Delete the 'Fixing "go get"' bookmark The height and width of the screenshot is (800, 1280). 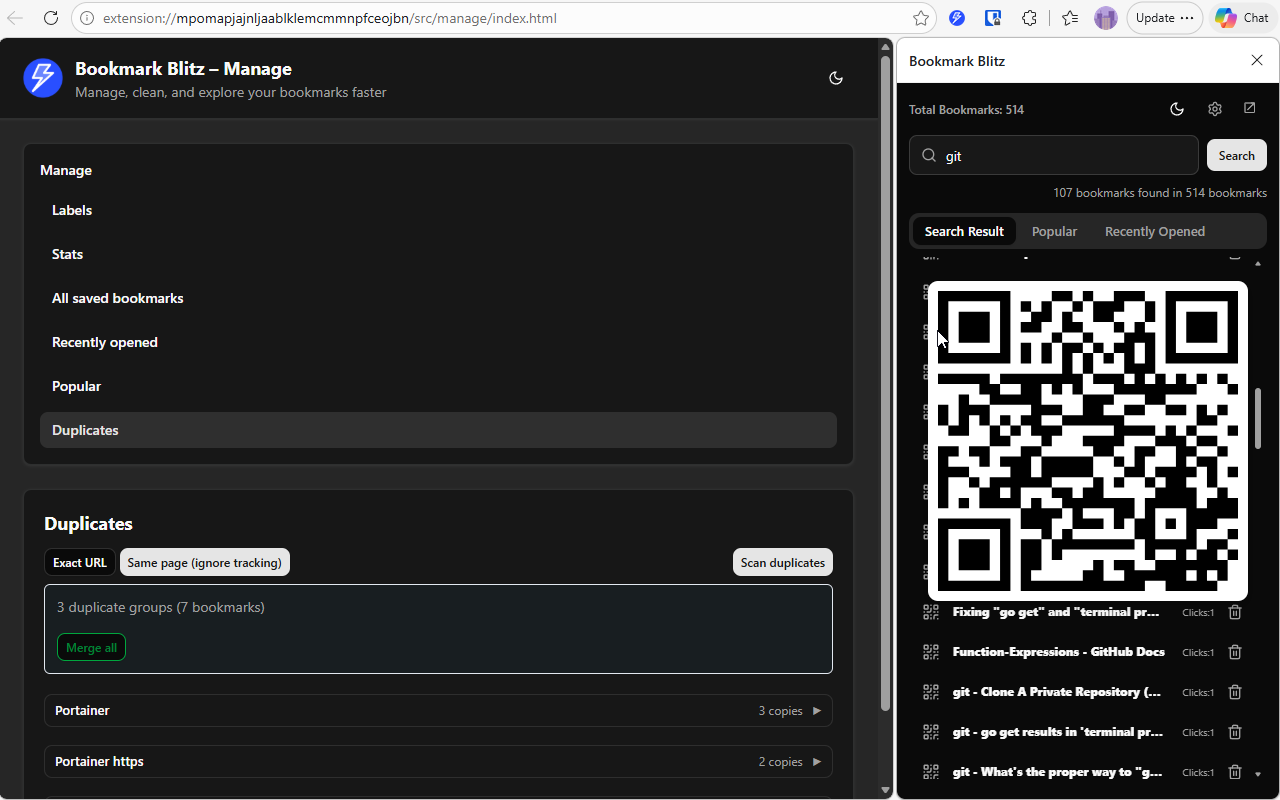[x=1235, y=612]
